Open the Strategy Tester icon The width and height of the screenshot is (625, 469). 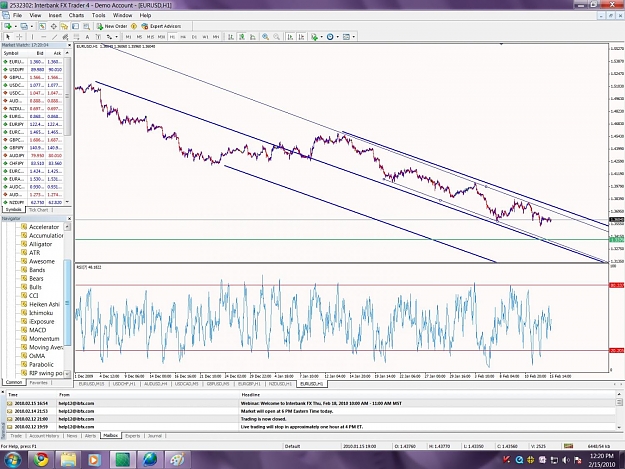[x=86, y=26]
